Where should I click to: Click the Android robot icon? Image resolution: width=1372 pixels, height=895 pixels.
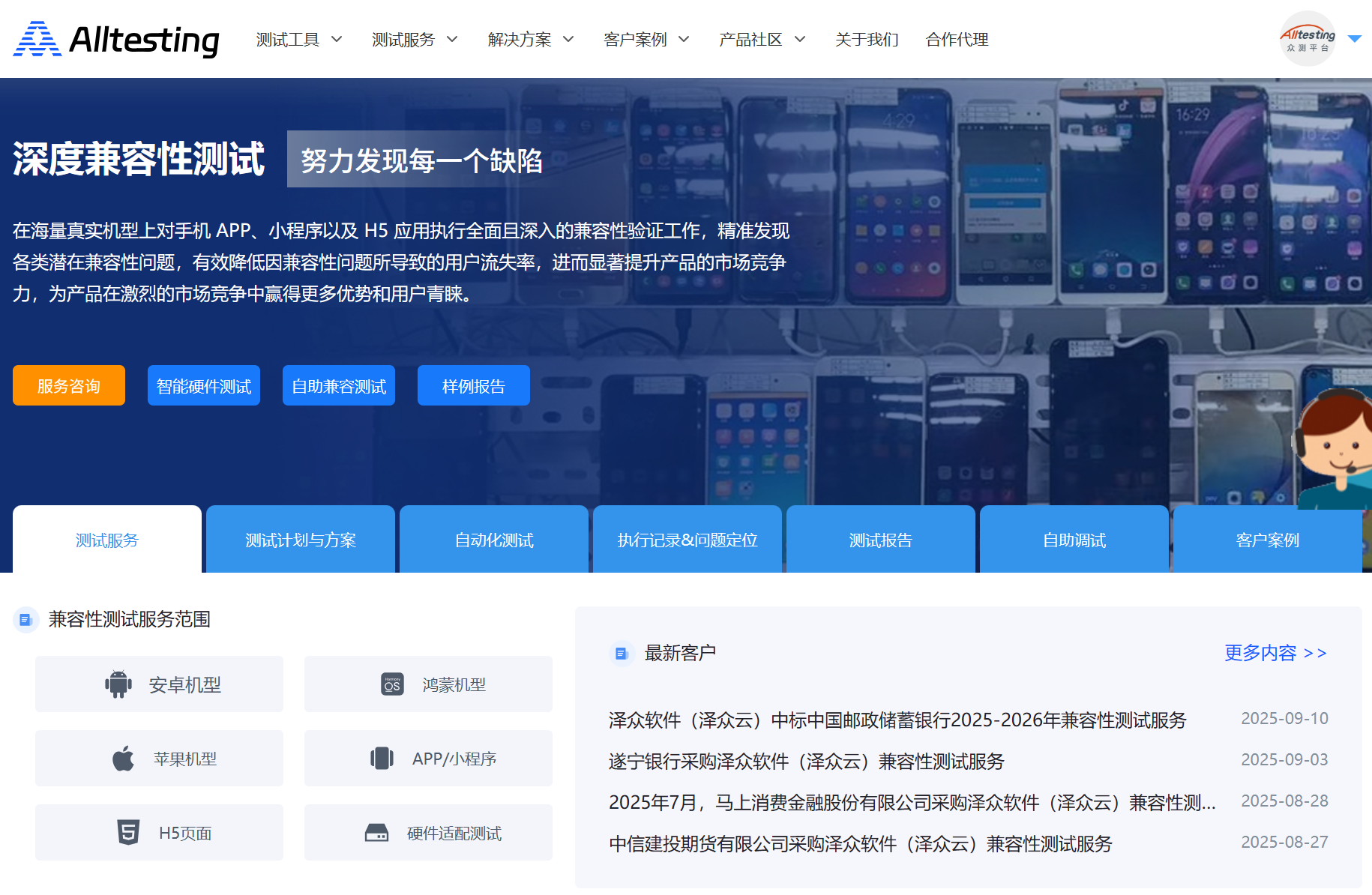click(x=118, y=684)
